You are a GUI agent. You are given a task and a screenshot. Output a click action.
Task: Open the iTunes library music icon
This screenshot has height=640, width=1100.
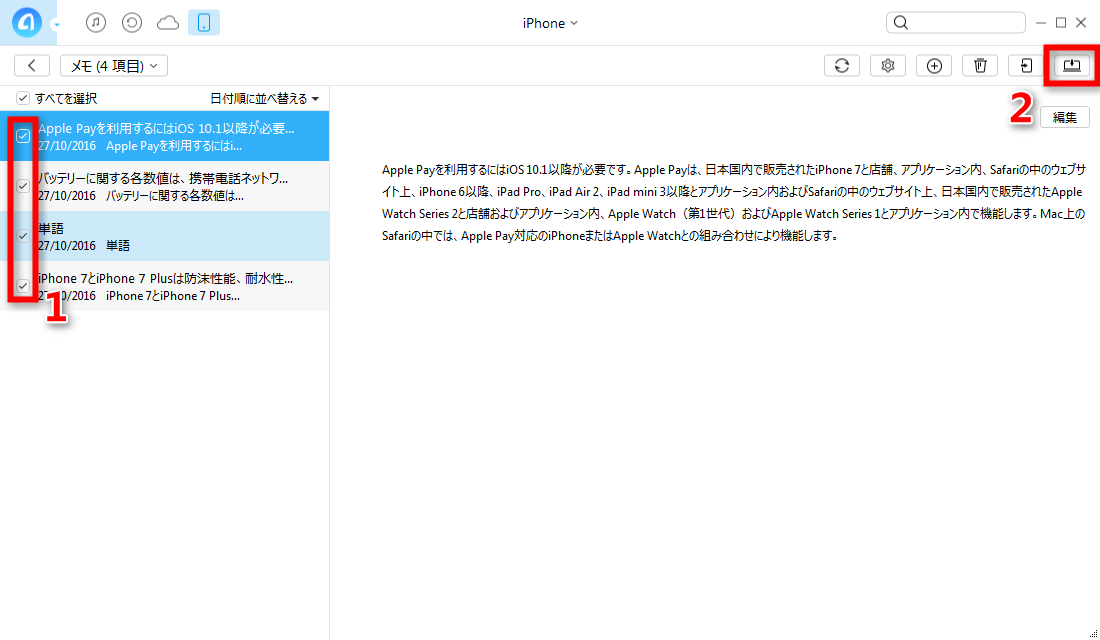(96, 22)
